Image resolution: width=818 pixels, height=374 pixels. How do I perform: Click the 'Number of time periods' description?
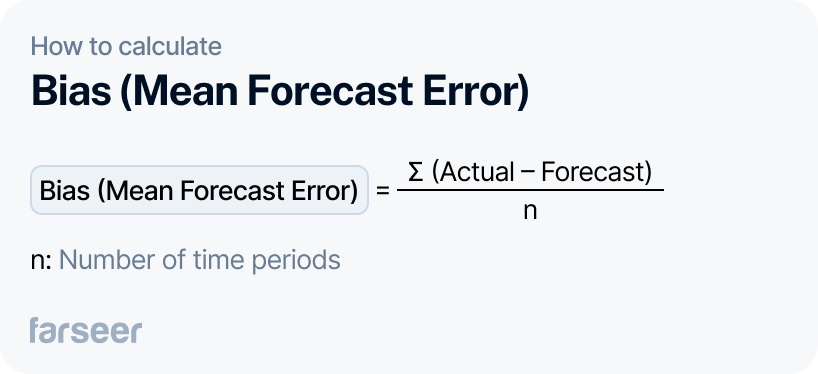click(x=200, y=260)
